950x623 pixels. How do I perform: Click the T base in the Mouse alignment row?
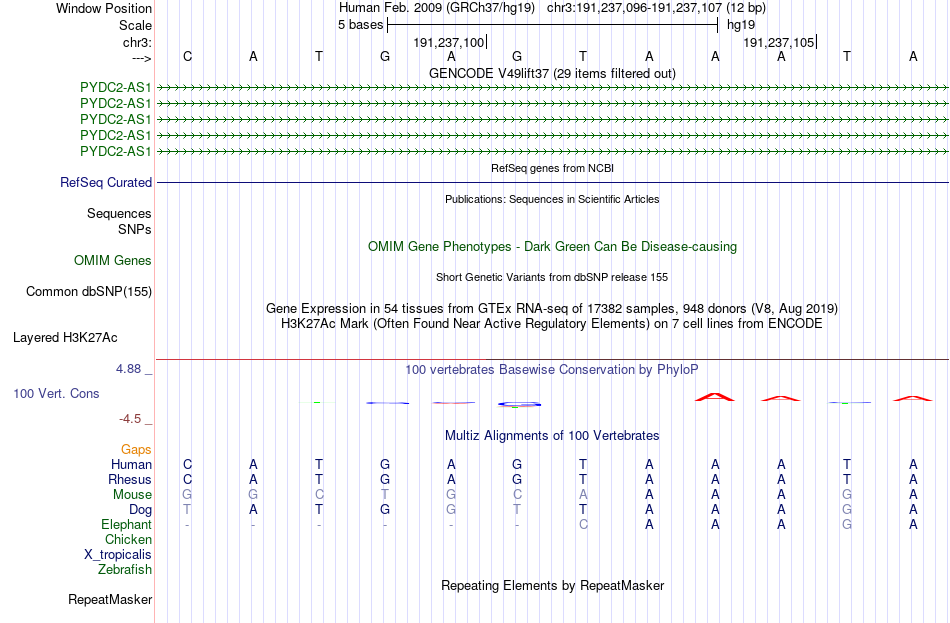[385, 495]
